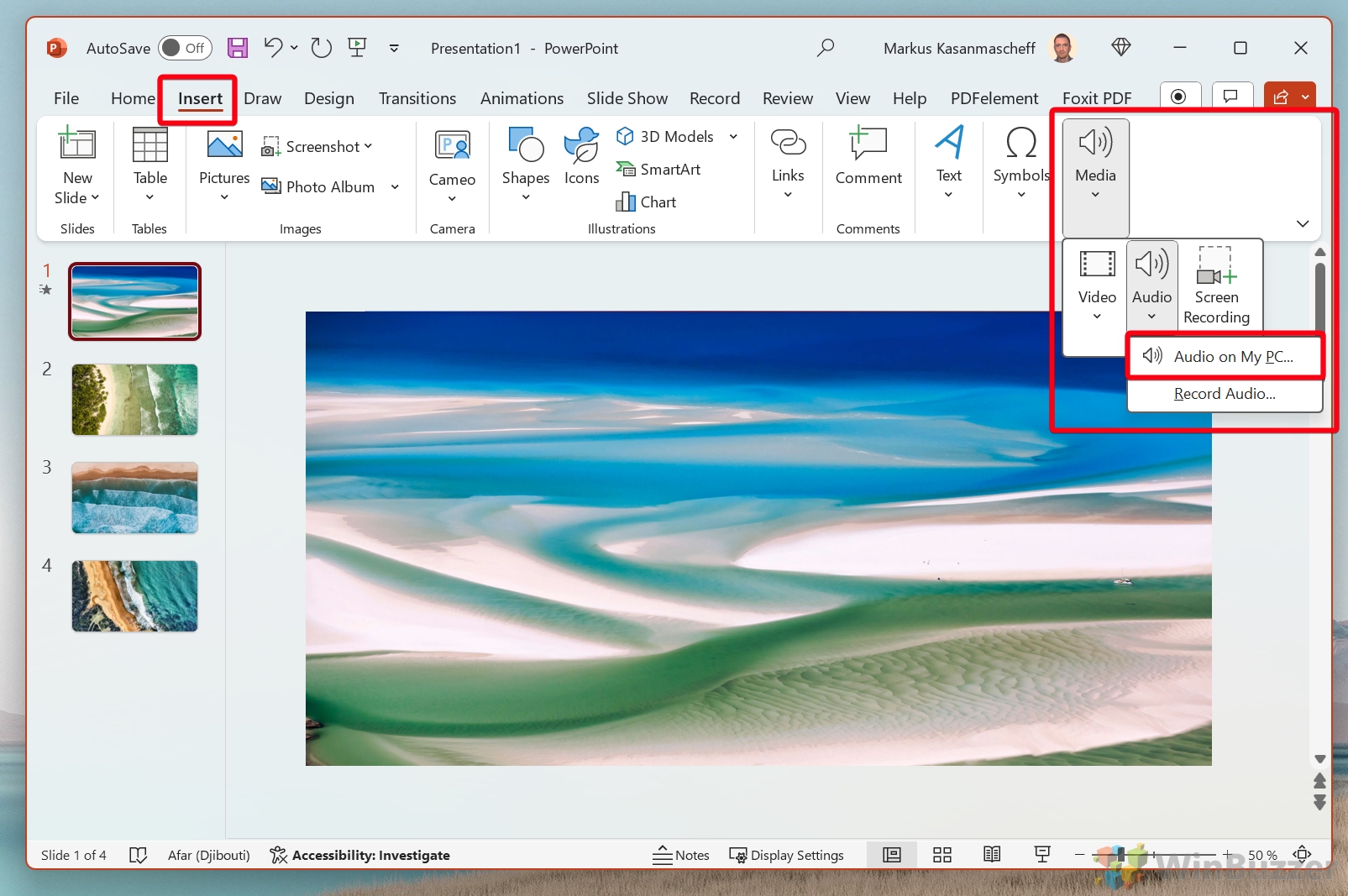Screen dimensions: 1348x896
Task: Click the zoom out minus button
Action: tap(1080, 855)
